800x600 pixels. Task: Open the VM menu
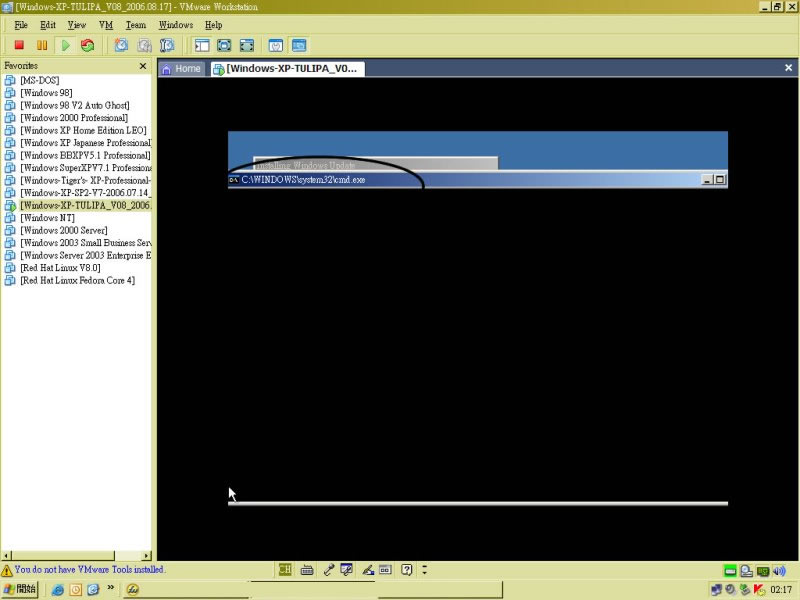point(106,25)
